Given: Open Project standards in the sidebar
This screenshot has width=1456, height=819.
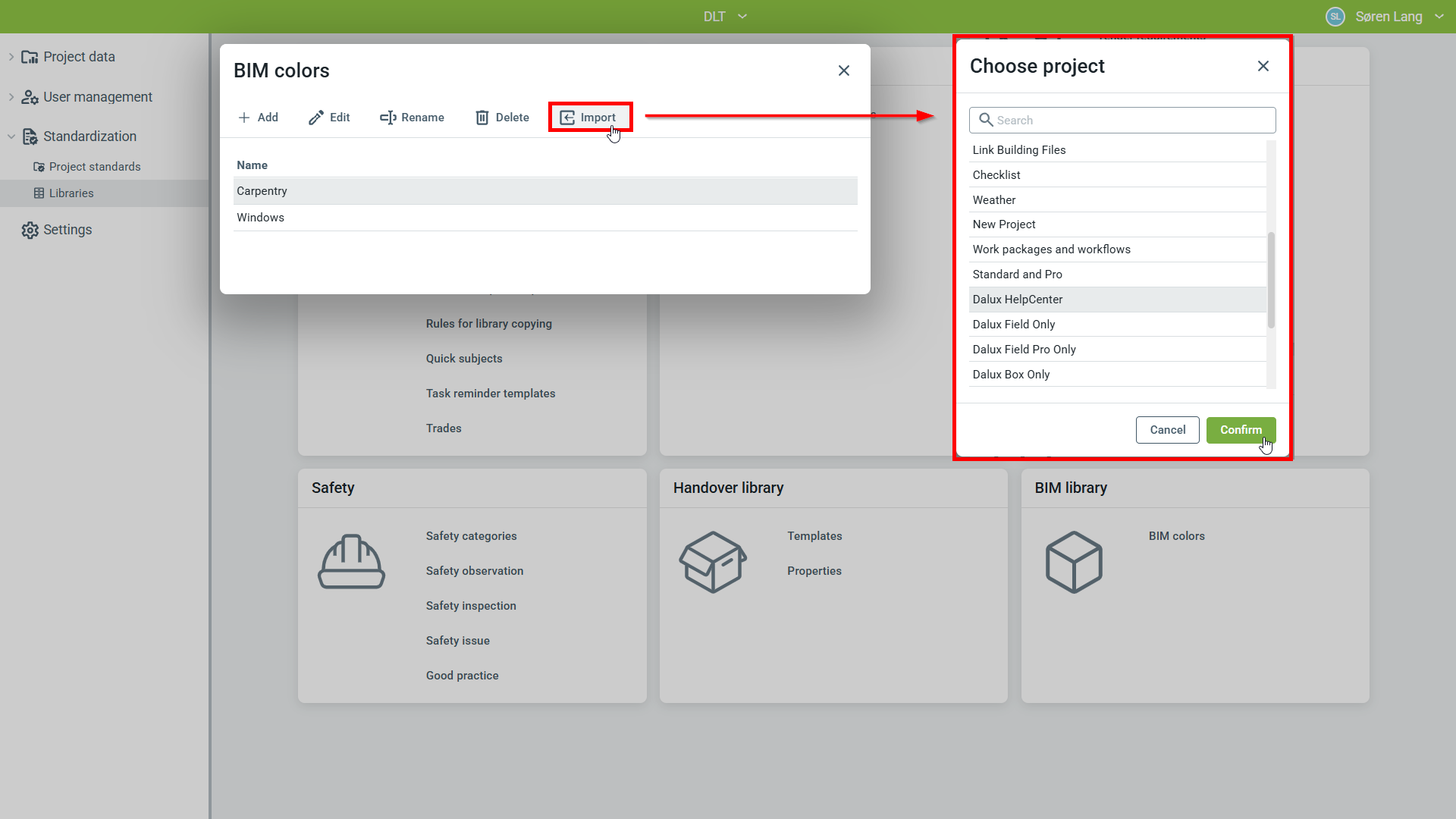Looking at the screenshot, I should click(95, 167).
